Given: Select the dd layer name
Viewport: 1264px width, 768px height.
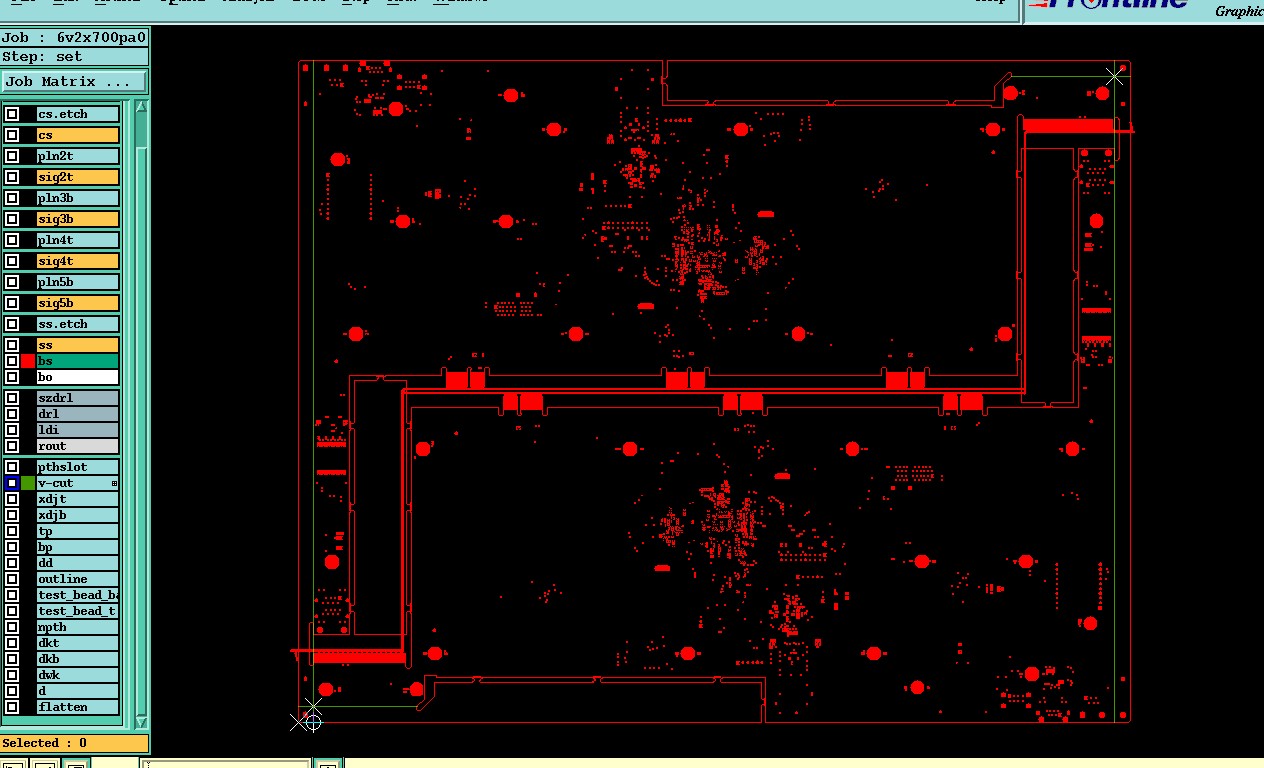Looking at the screenshot, I should (78, 563).
